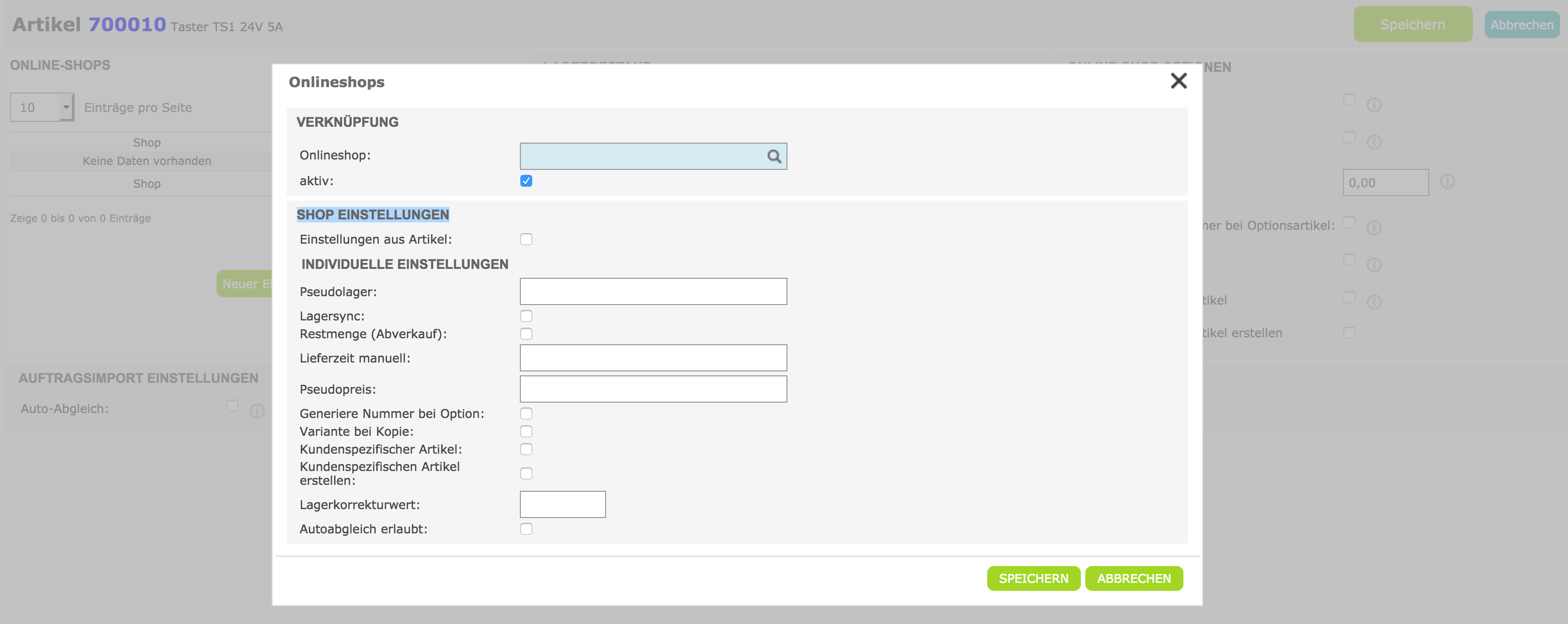Uncheck the aktiv checkbox
The width and height of the screenshot is (1568, 624).
click(x=526, y=181)
